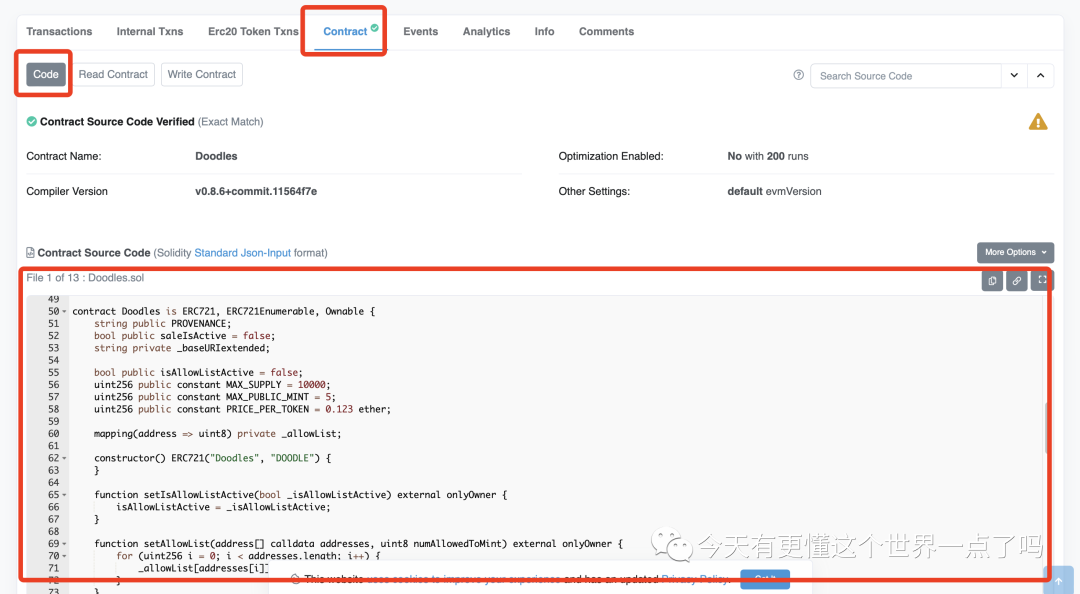Click the green verified icon beside Contract Source Code Verified

point(32,121)
